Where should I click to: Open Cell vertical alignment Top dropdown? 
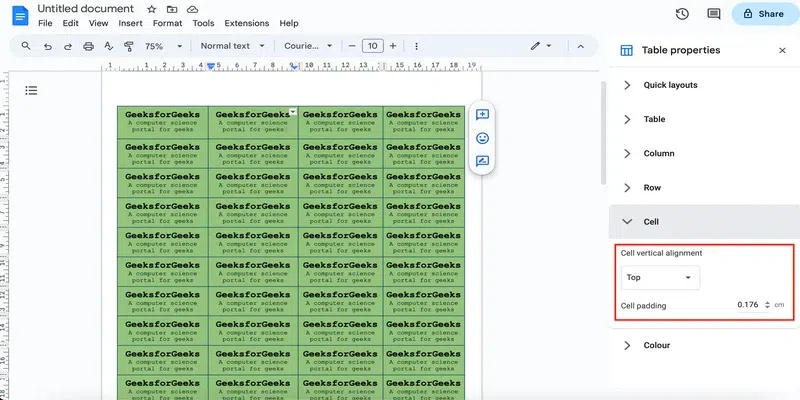point(660,278)
